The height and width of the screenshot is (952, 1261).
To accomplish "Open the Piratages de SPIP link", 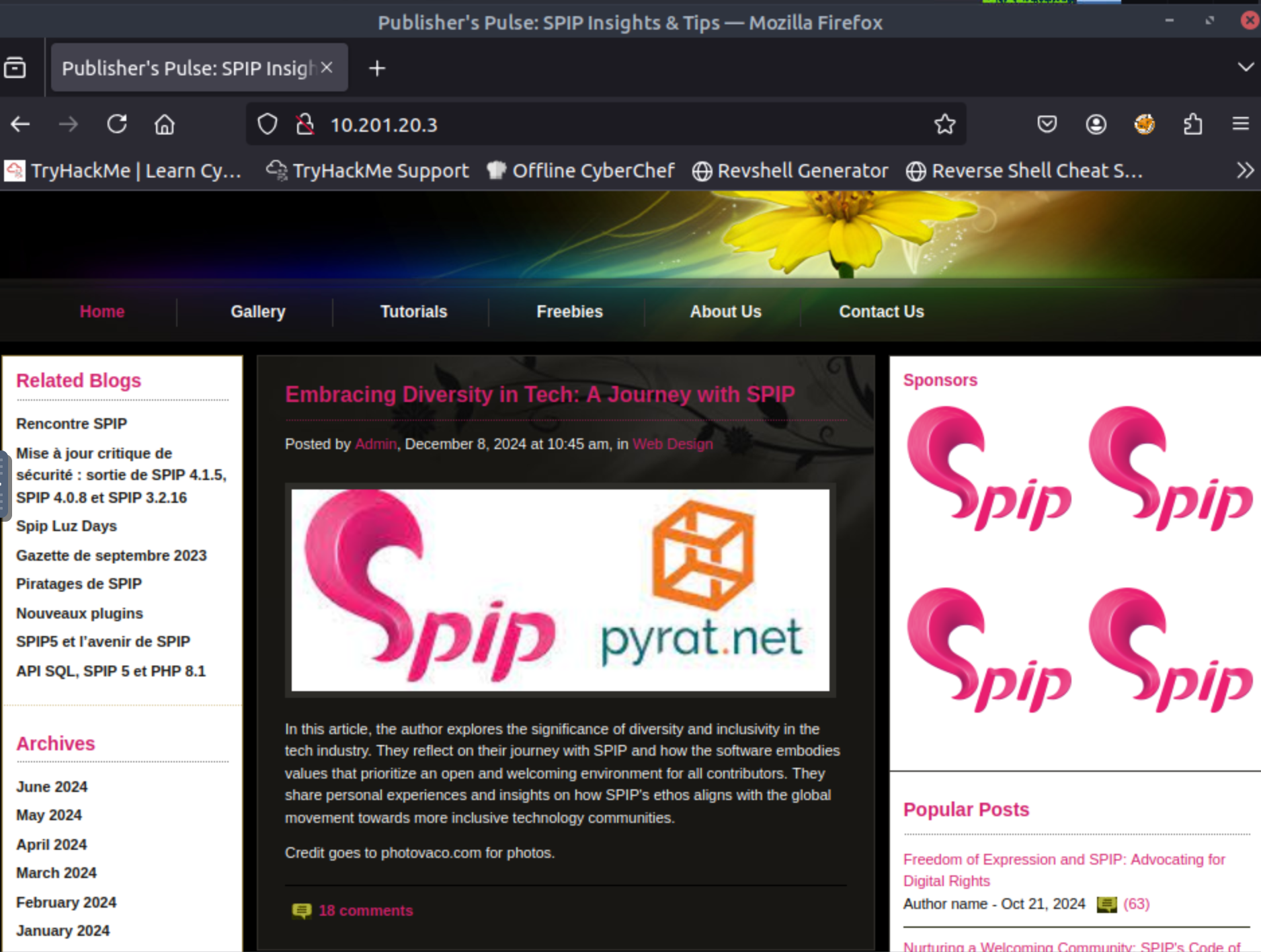I will click(79, 584).
